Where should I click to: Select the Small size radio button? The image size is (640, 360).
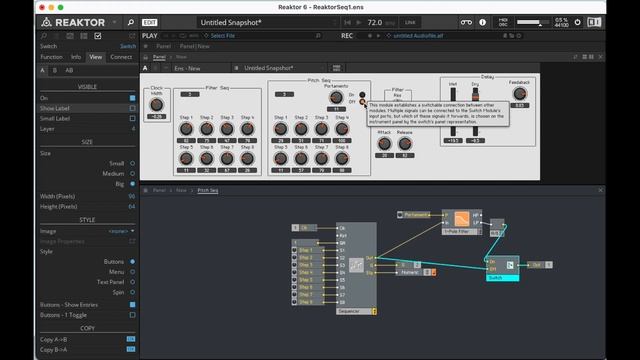pyautogui.click(x=133, y=163)
